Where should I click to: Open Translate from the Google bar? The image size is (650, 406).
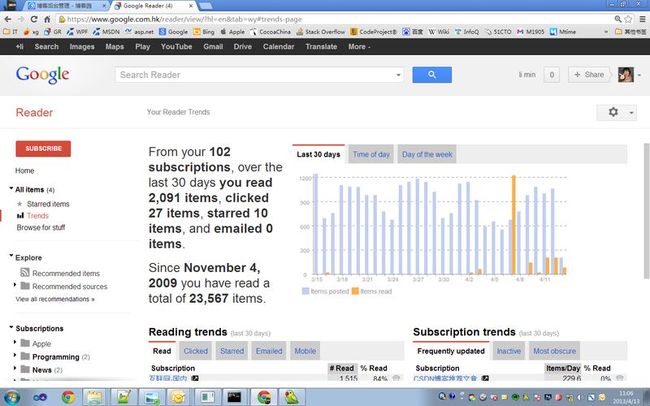coord(321,47)
